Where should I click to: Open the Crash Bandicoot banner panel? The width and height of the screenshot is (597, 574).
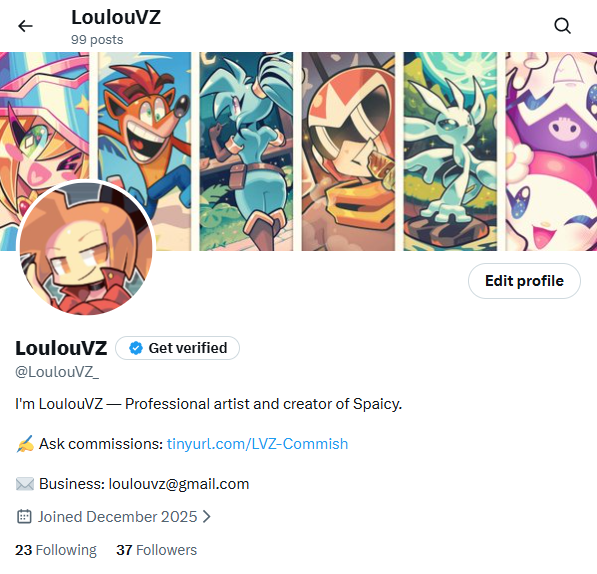144,151
